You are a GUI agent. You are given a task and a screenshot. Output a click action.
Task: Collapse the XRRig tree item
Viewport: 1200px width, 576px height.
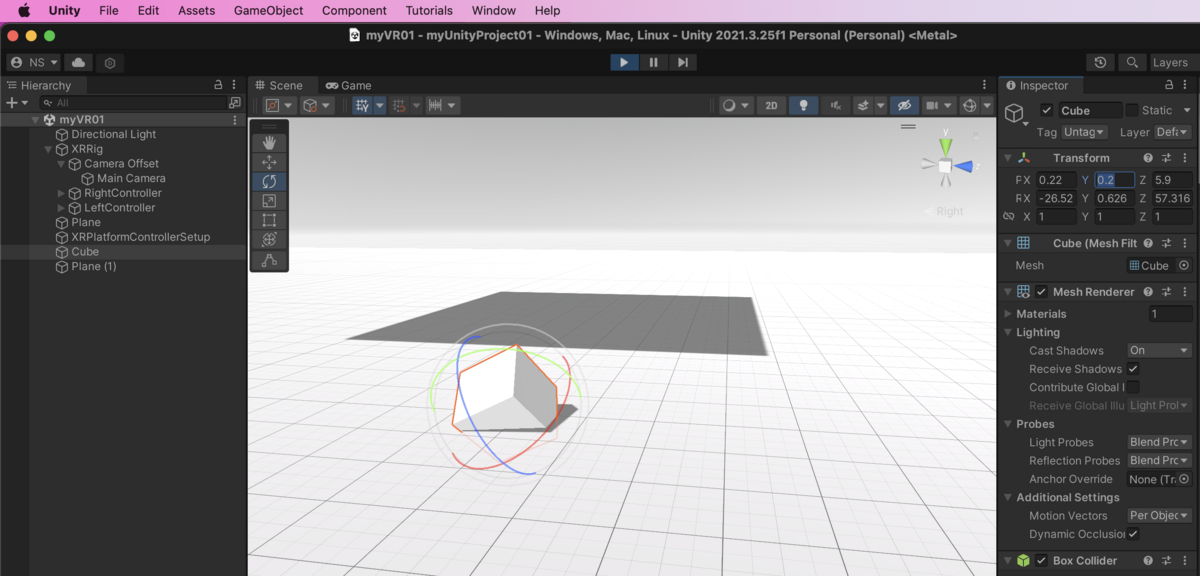(x=48, y=149)
